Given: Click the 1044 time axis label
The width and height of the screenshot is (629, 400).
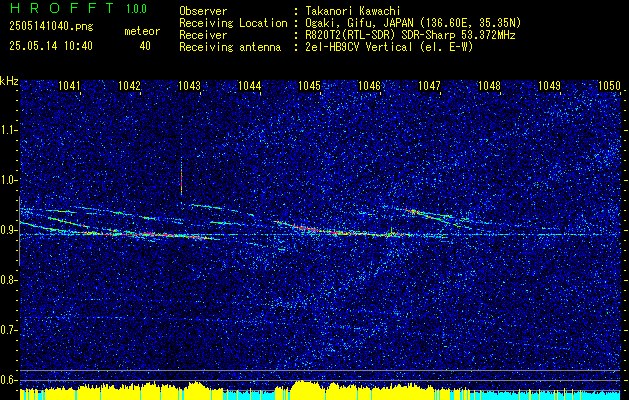Looking at the screenshot, I should click(x=250, y=86).
